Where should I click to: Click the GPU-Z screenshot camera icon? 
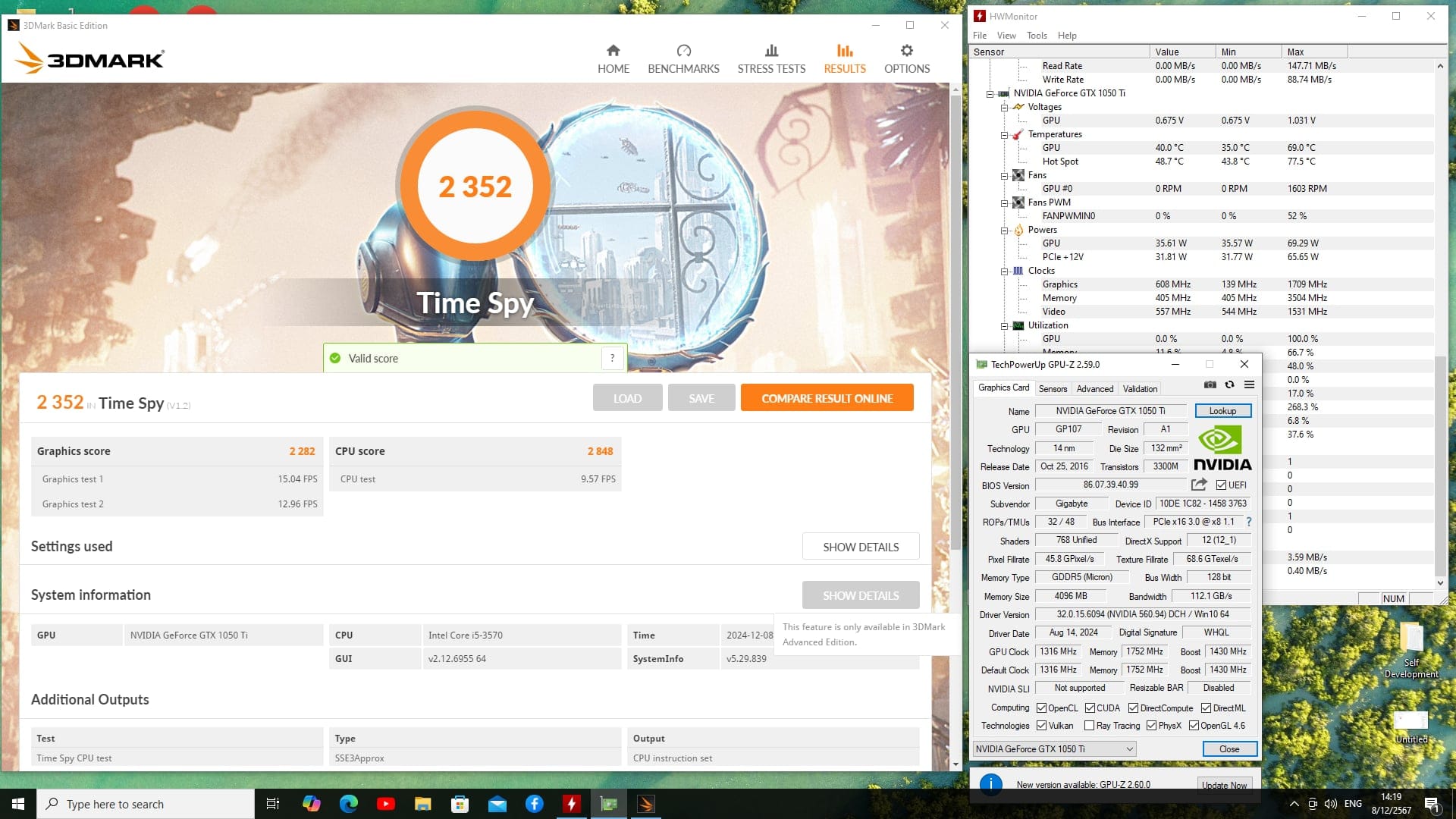click(x=1210, y=385)
